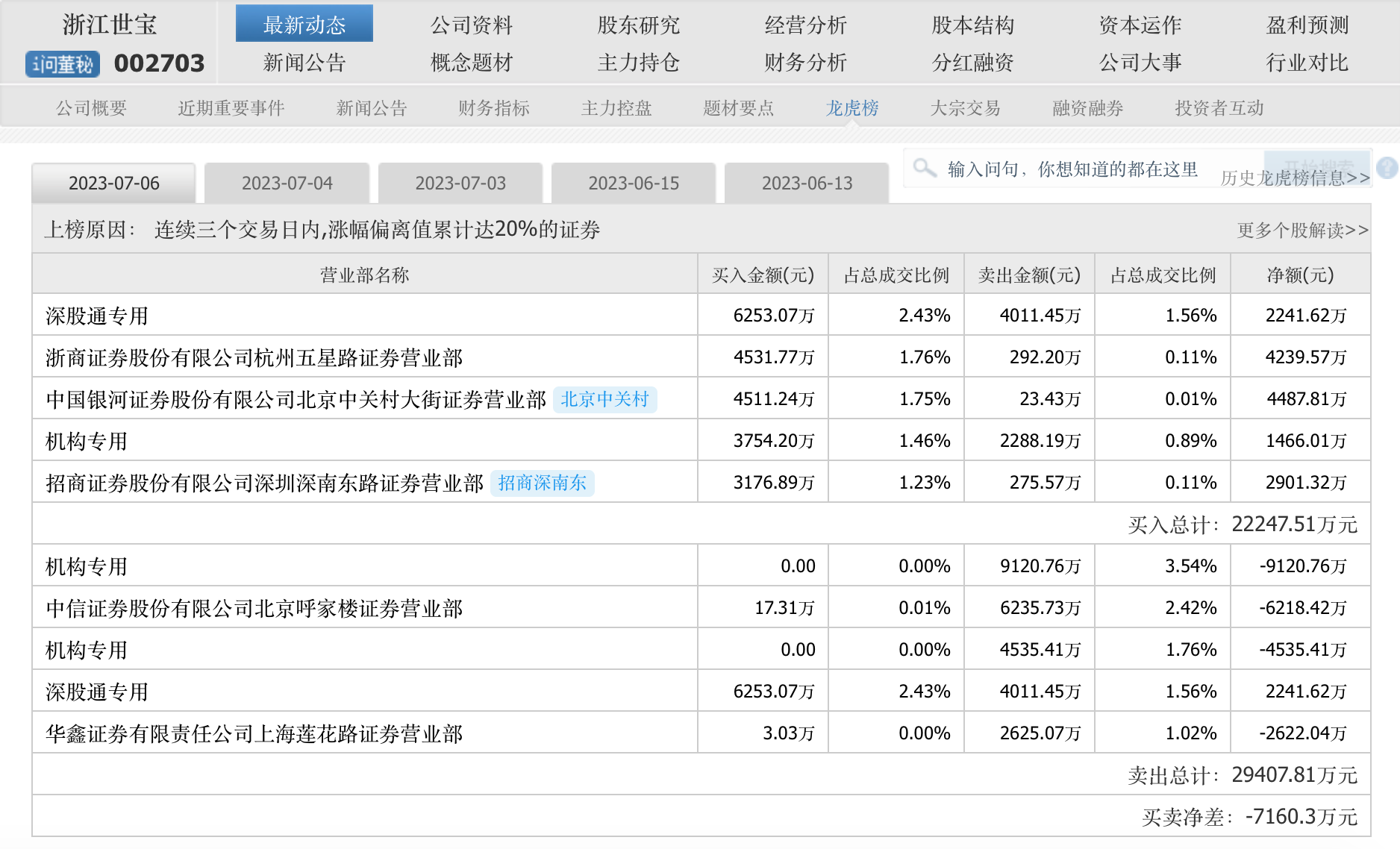
Task: Click the 北京中关村 tag badge
Action: (x=604, y=400)
